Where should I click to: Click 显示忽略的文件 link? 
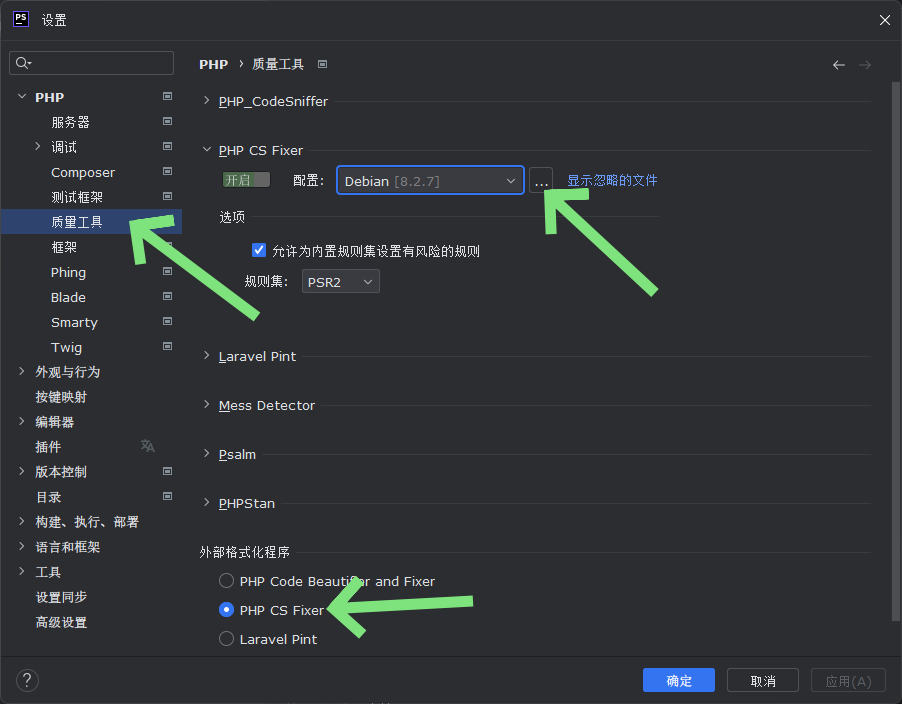(x=612, y=181)
